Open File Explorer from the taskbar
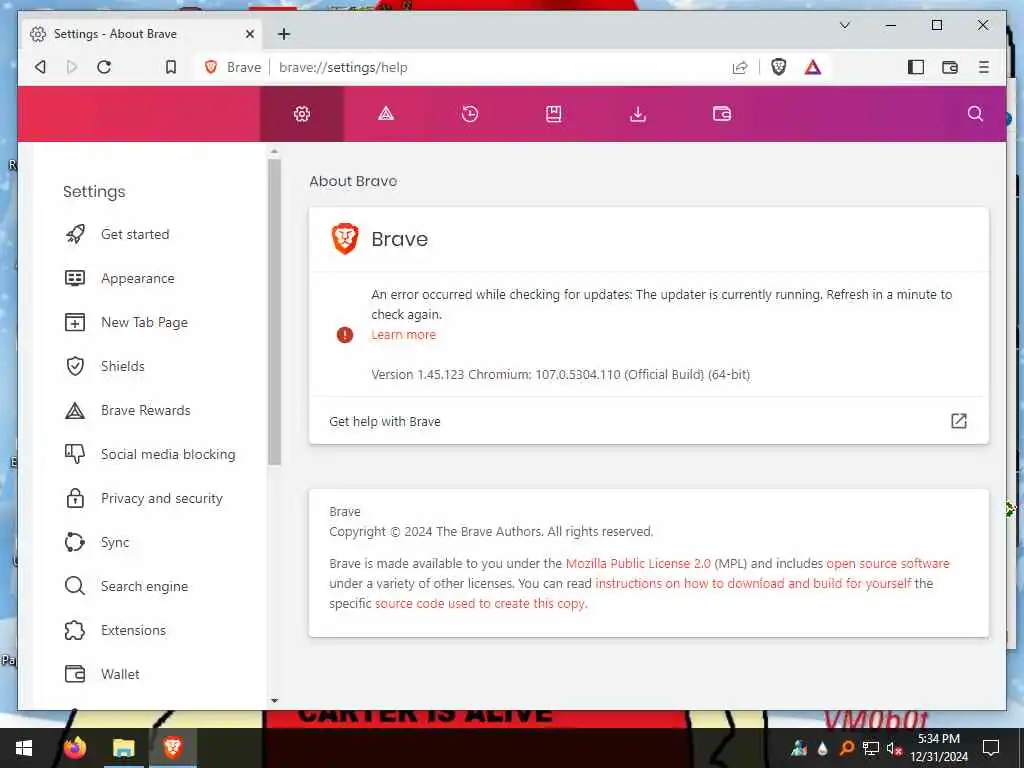Screen dimensions: 1024x768 [123, 748]
